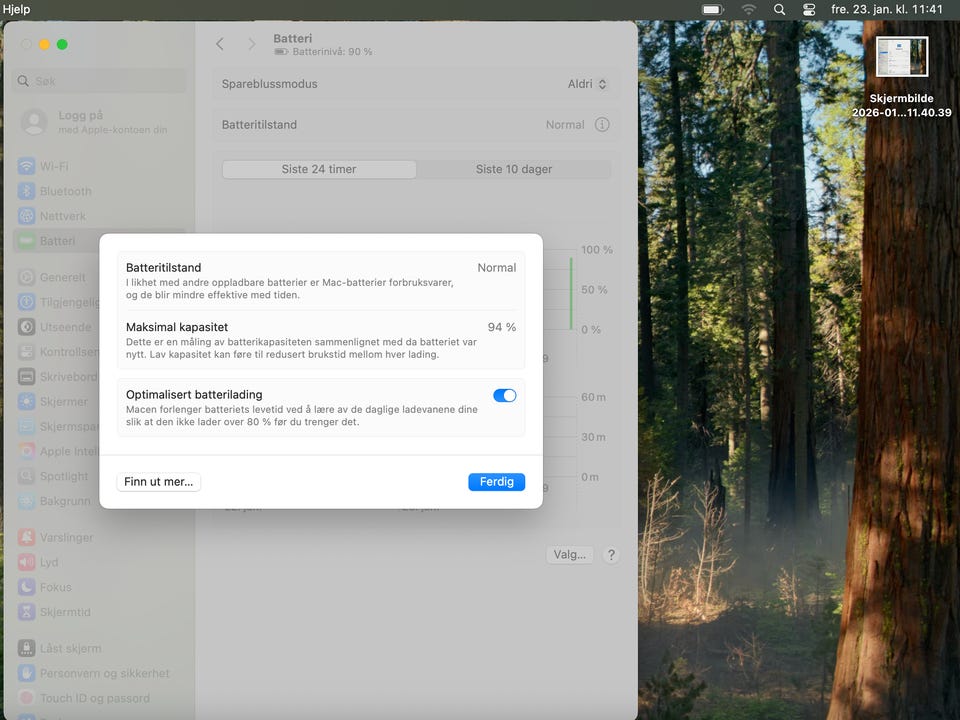
Task: Select Generelt in sidebar
Action: (x=58, y=277)
